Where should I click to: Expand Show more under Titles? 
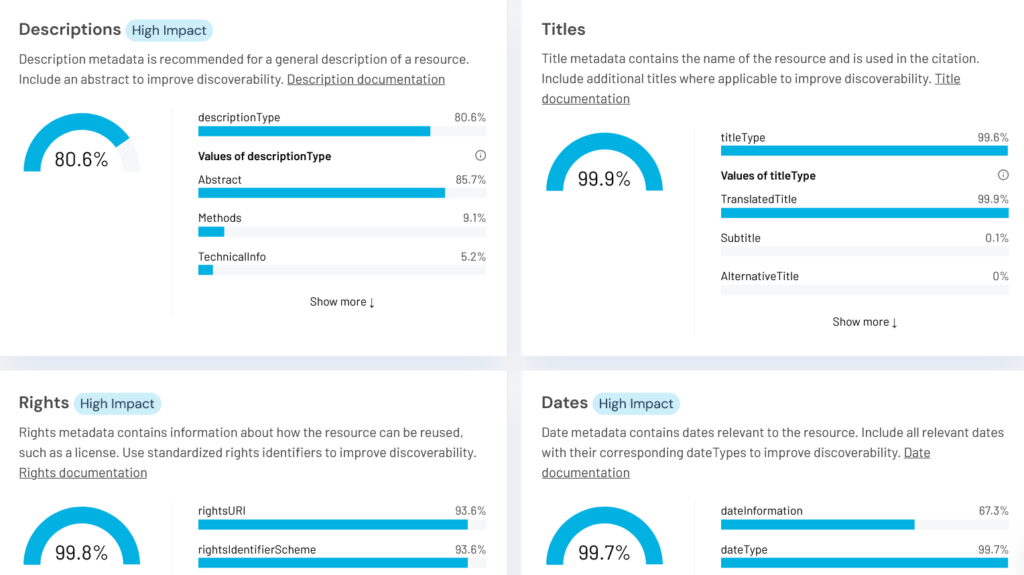pyautogui.click(x=865, y=322)
